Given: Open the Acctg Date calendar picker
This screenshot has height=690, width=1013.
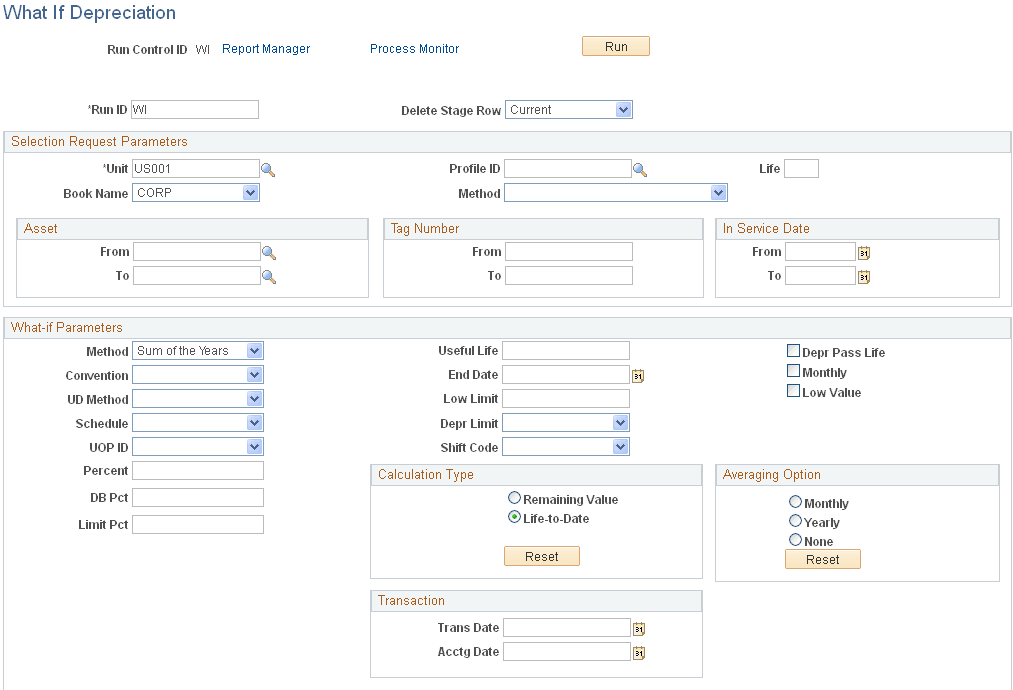Looking at the screenshot, I should pyautogui.click(x=638, y=651).
